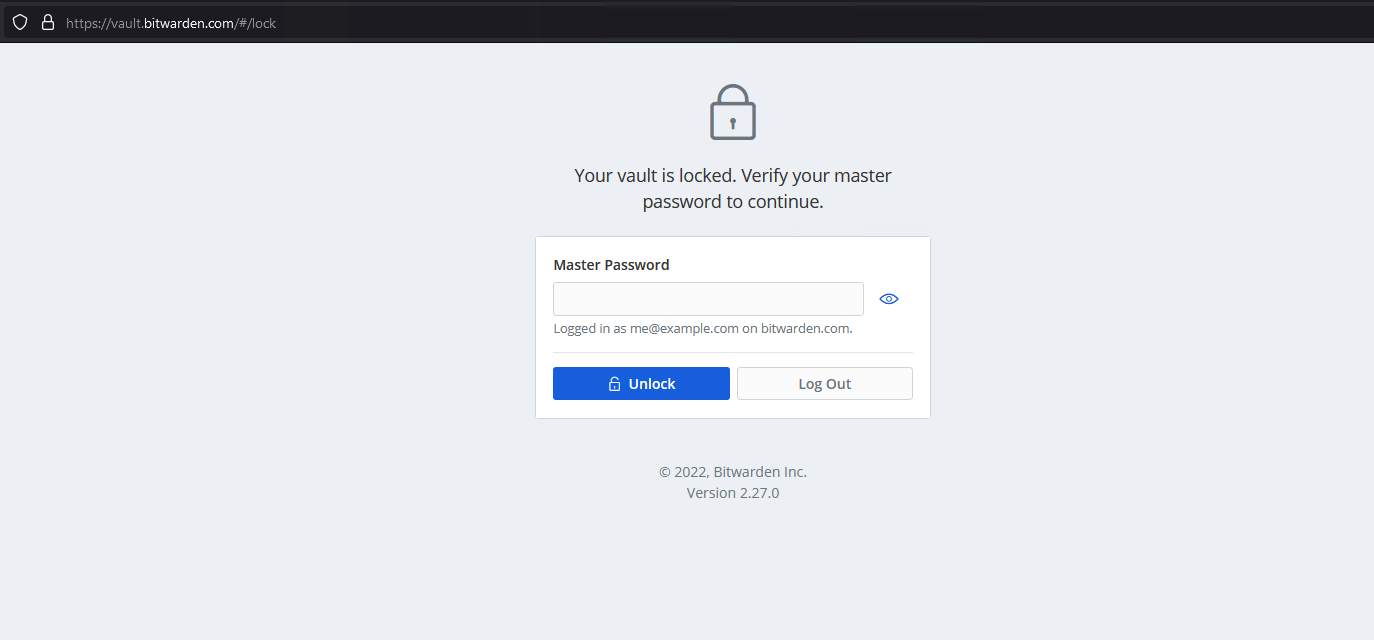Click the vault locked heading message
Viewport: 1374px width, 640px height.
click(x=732, y=188)
